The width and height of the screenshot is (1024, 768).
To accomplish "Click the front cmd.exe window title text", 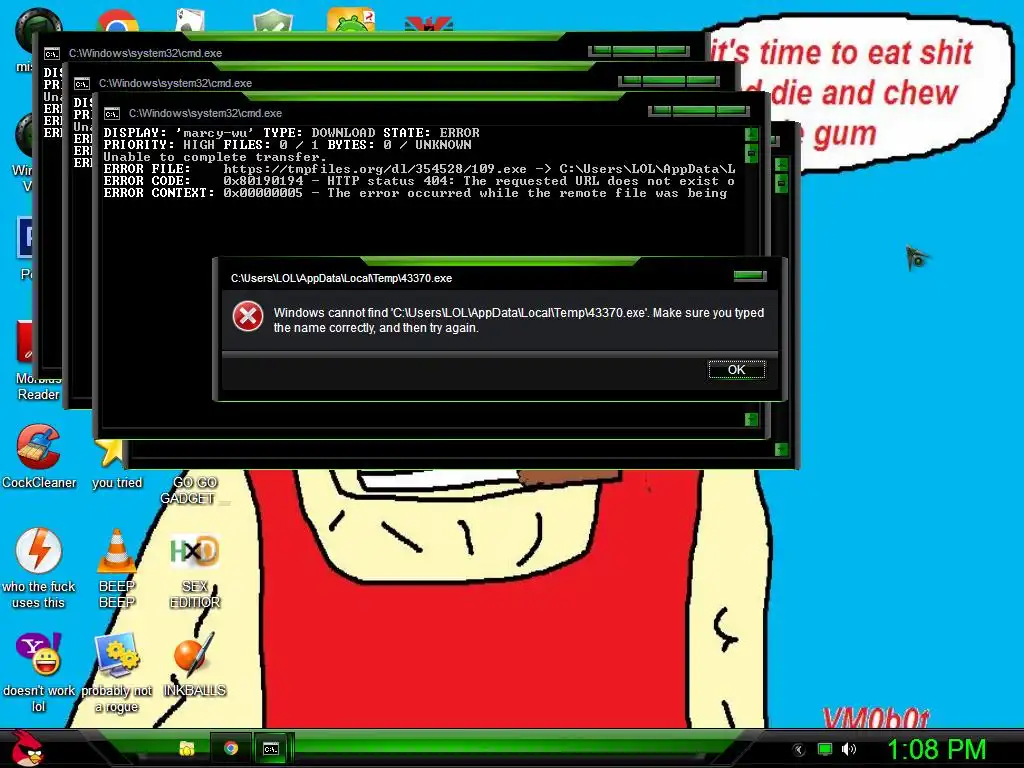I will pos(205,113).
